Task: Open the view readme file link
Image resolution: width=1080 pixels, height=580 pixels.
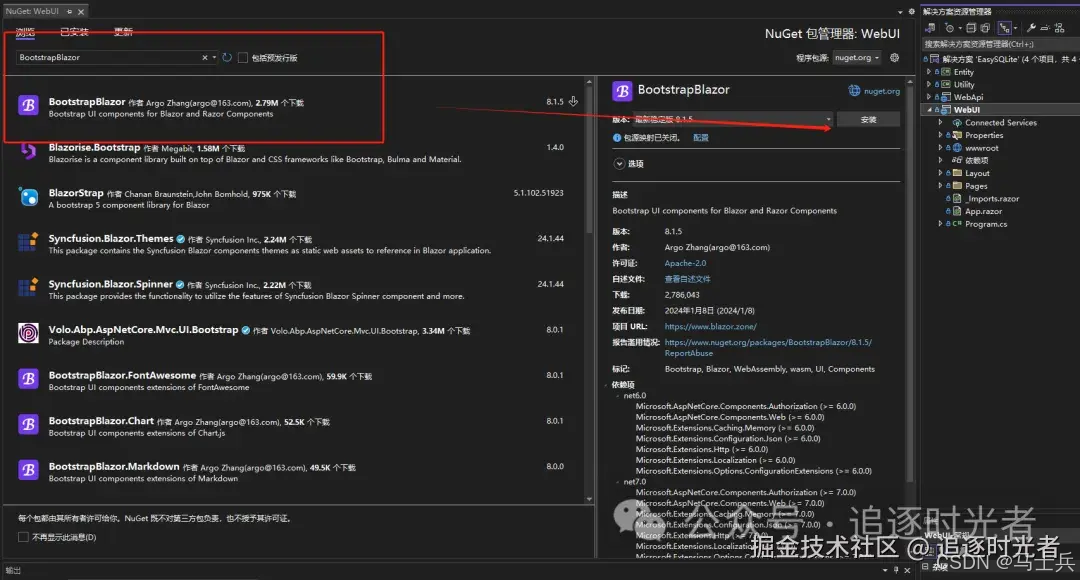Action: [687, 279]
